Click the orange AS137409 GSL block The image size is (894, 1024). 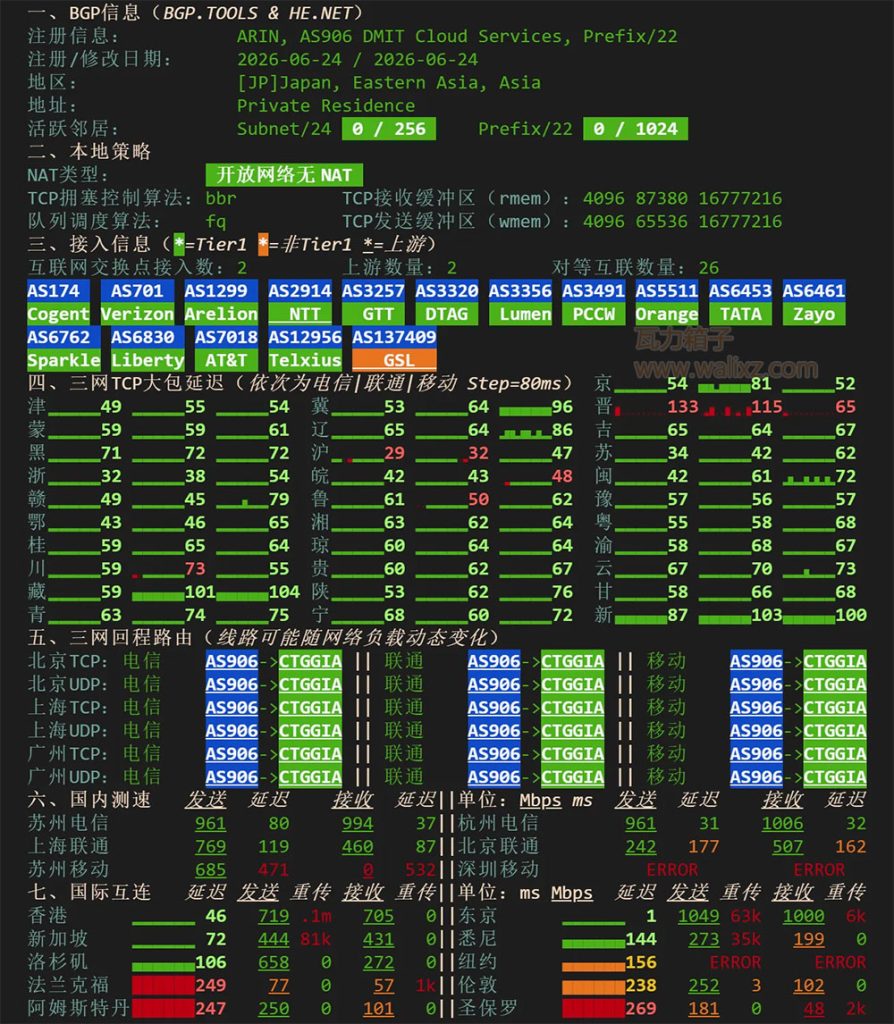[394, 349]
